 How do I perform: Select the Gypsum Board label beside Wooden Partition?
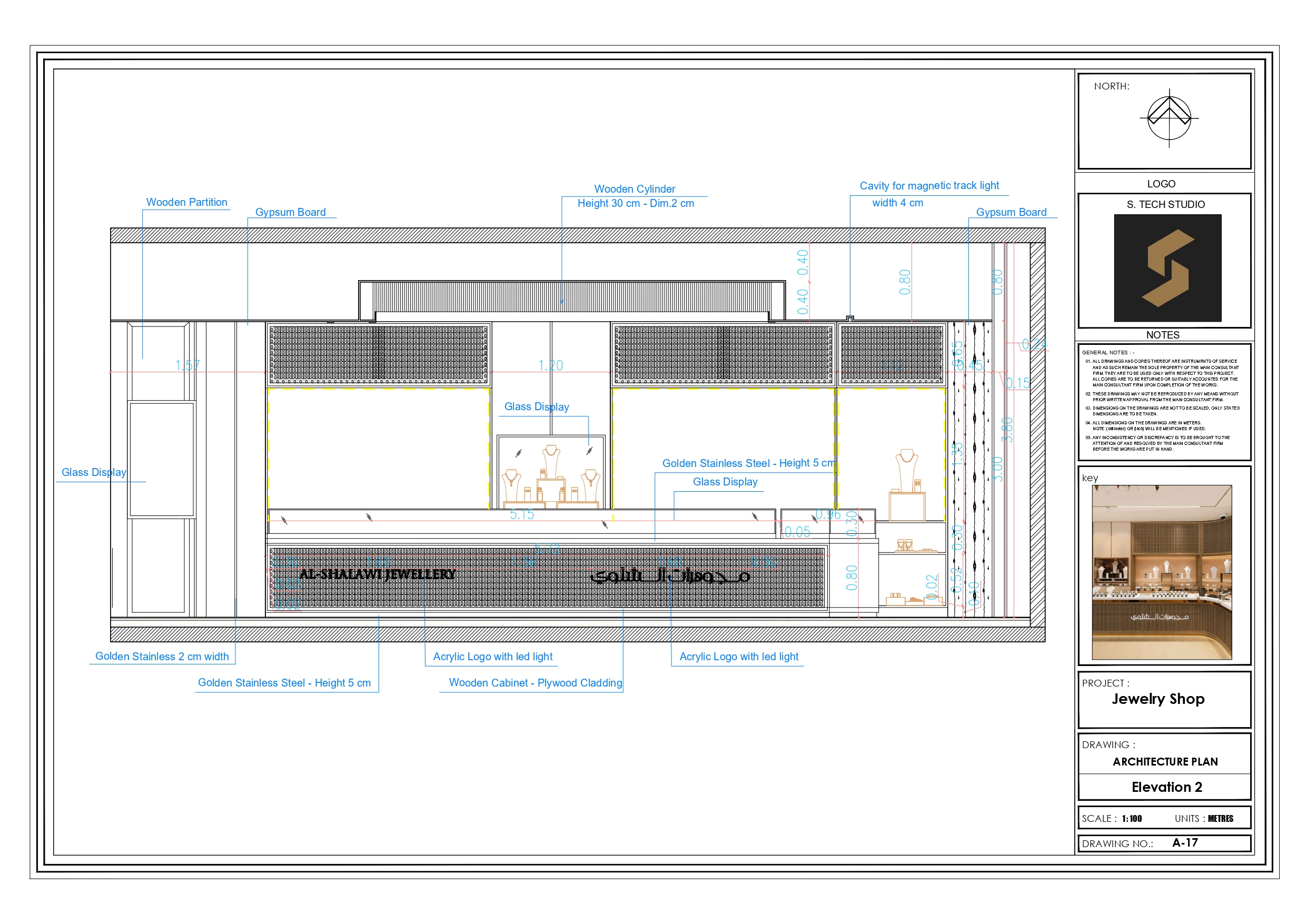(290, 212)
